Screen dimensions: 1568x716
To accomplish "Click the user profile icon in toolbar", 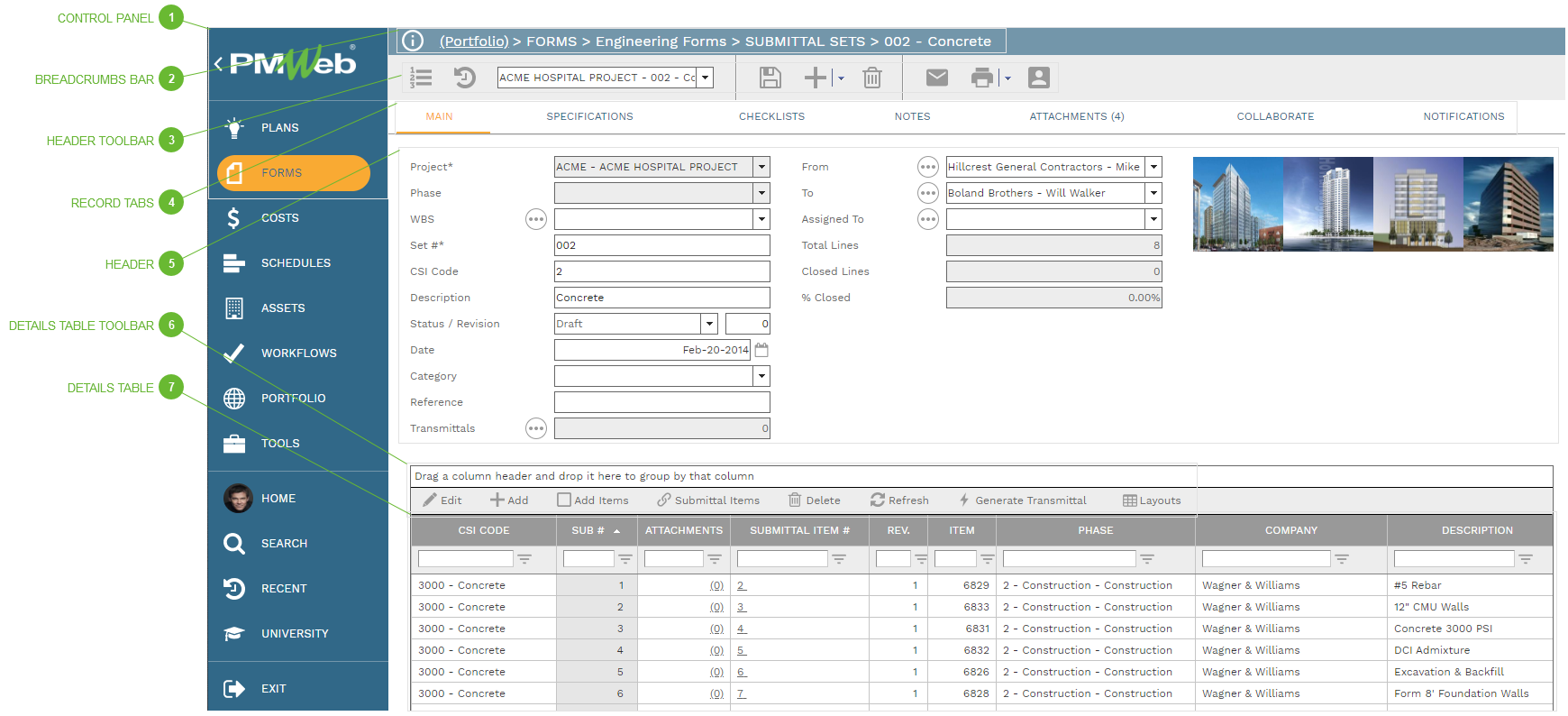I will (x=1039, y=78).
